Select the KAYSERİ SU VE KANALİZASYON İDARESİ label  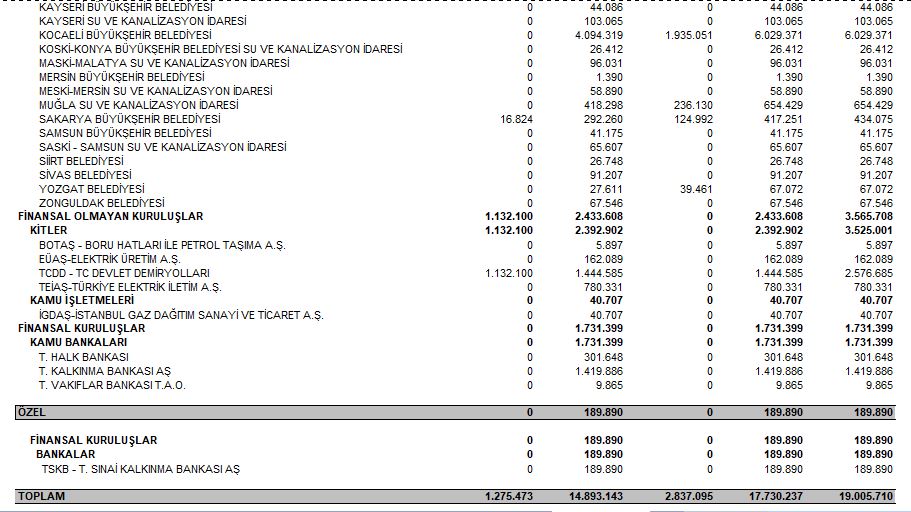pos(142,22)
